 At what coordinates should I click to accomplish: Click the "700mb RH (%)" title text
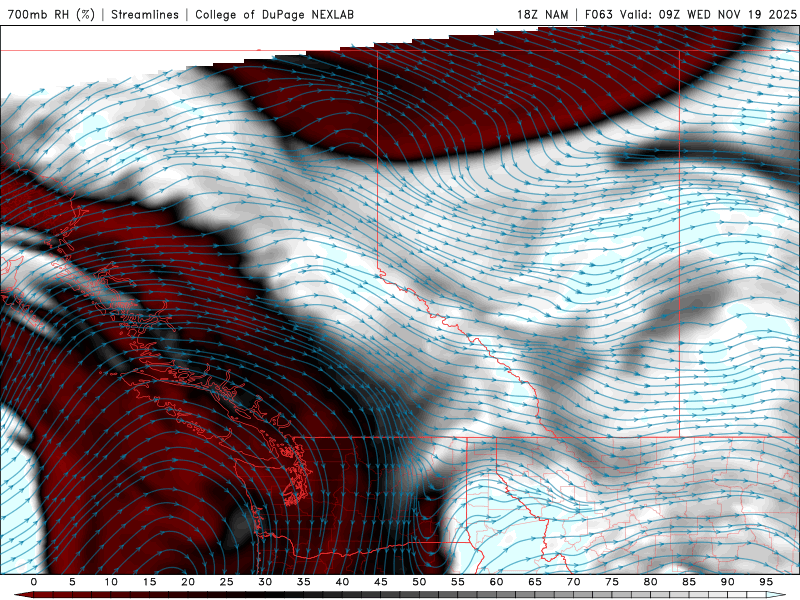[52, 14]
